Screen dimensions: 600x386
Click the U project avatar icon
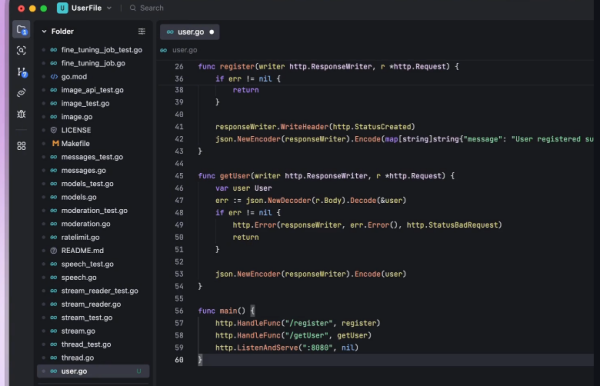coord(62,8)
